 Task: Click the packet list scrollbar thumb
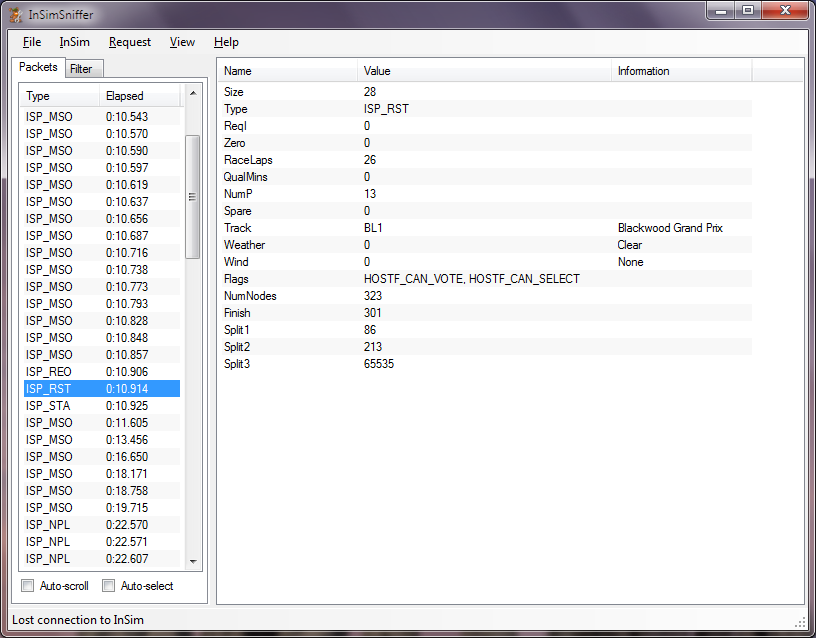(x=193, y=197)
